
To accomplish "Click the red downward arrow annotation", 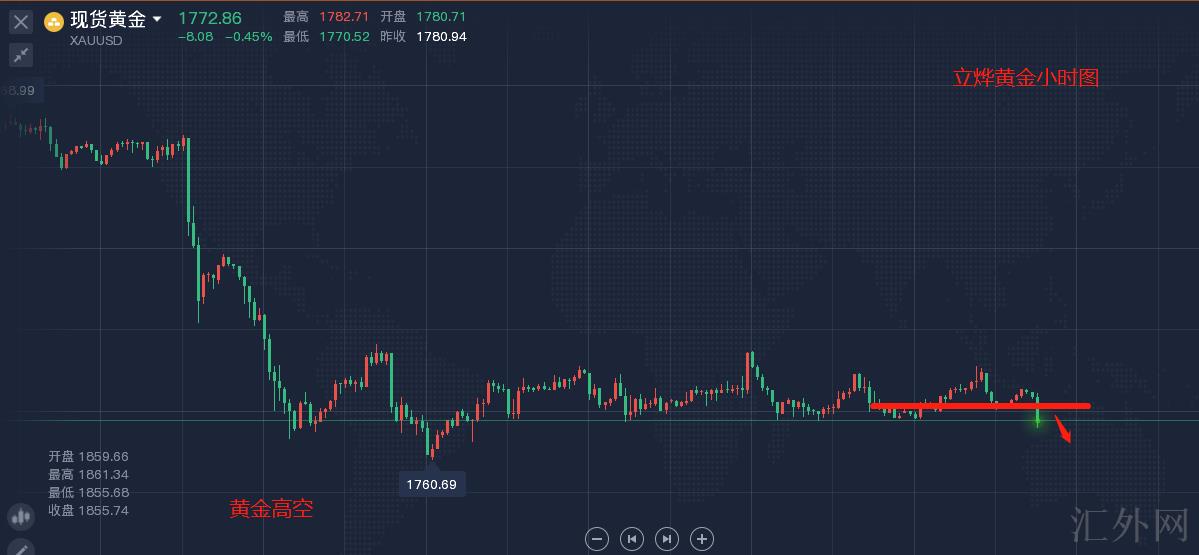I will [1064, 430].
